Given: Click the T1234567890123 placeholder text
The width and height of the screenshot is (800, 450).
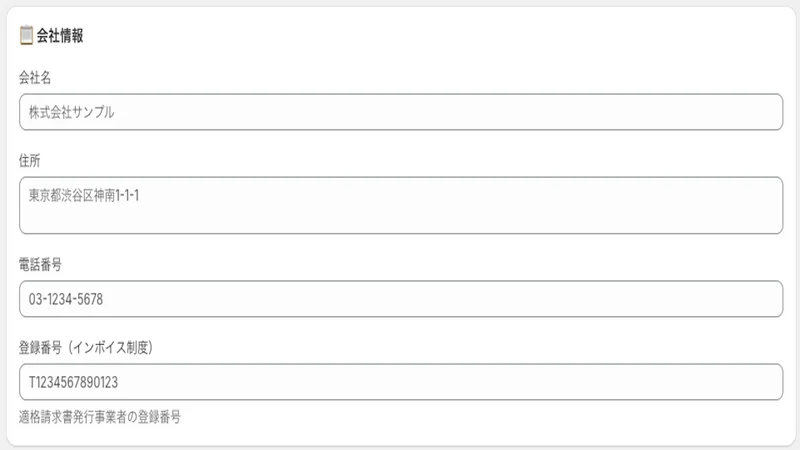Looking at the screenshot, I should click(73, 382).
